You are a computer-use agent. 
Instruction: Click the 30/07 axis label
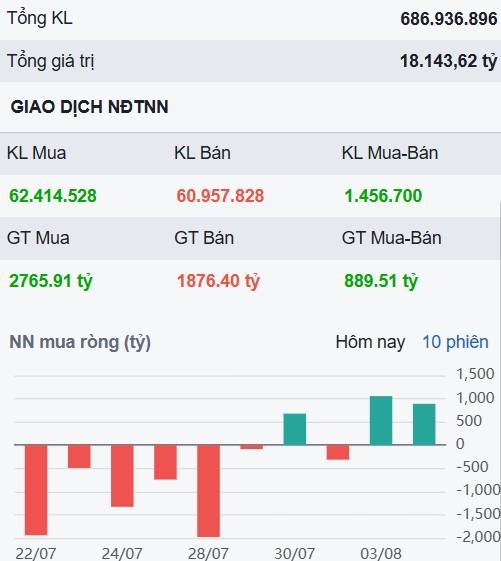click(295, 553)
